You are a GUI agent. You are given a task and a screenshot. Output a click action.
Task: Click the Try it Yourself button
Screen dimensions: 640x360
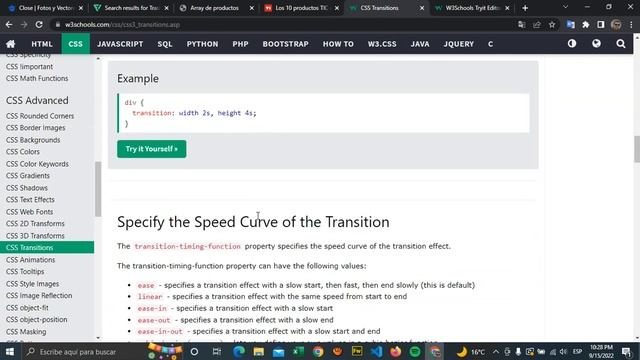(x=151, y=149)
